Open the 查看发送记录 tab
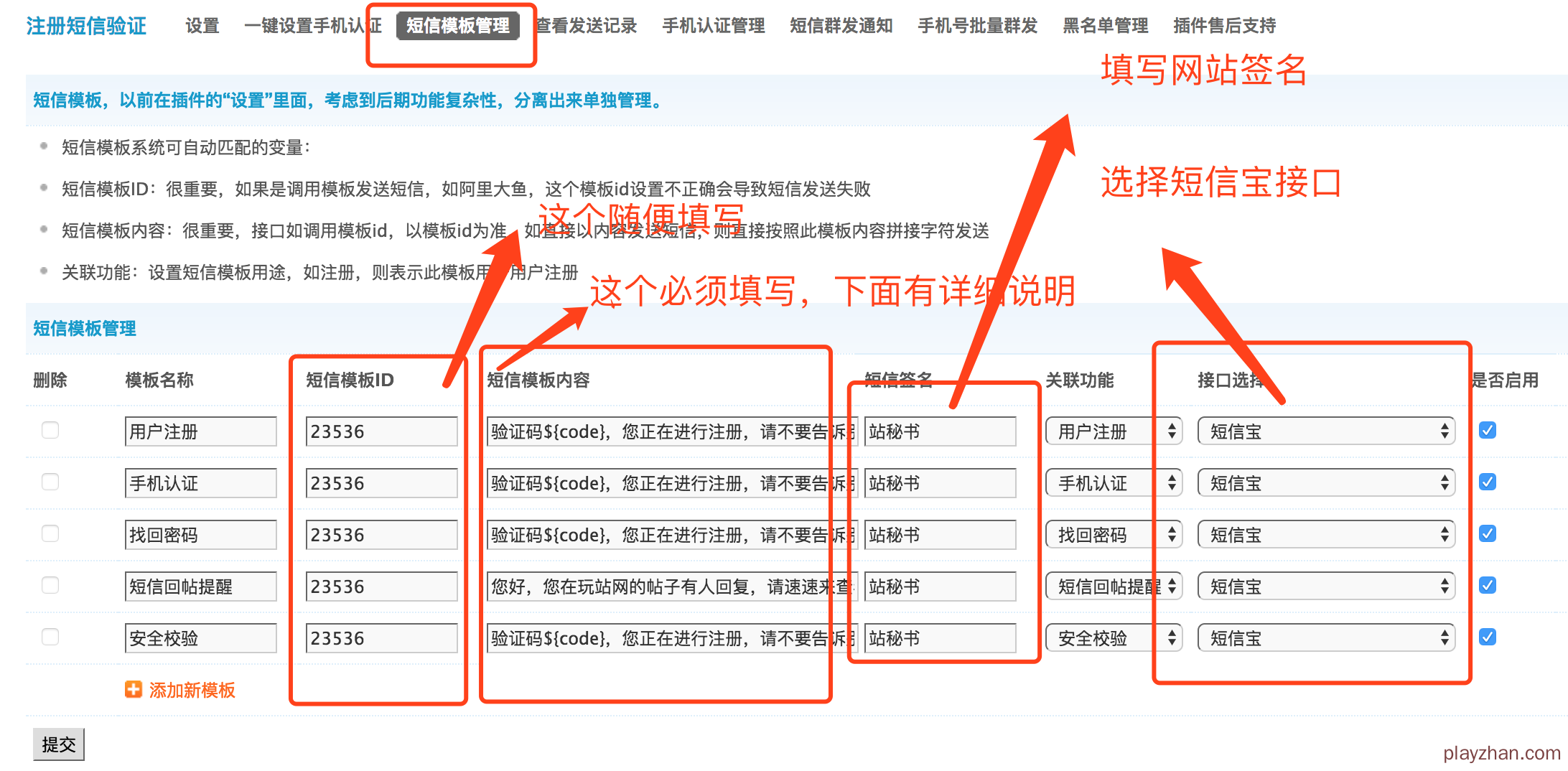1568x771 pixels. click(587, 26)
